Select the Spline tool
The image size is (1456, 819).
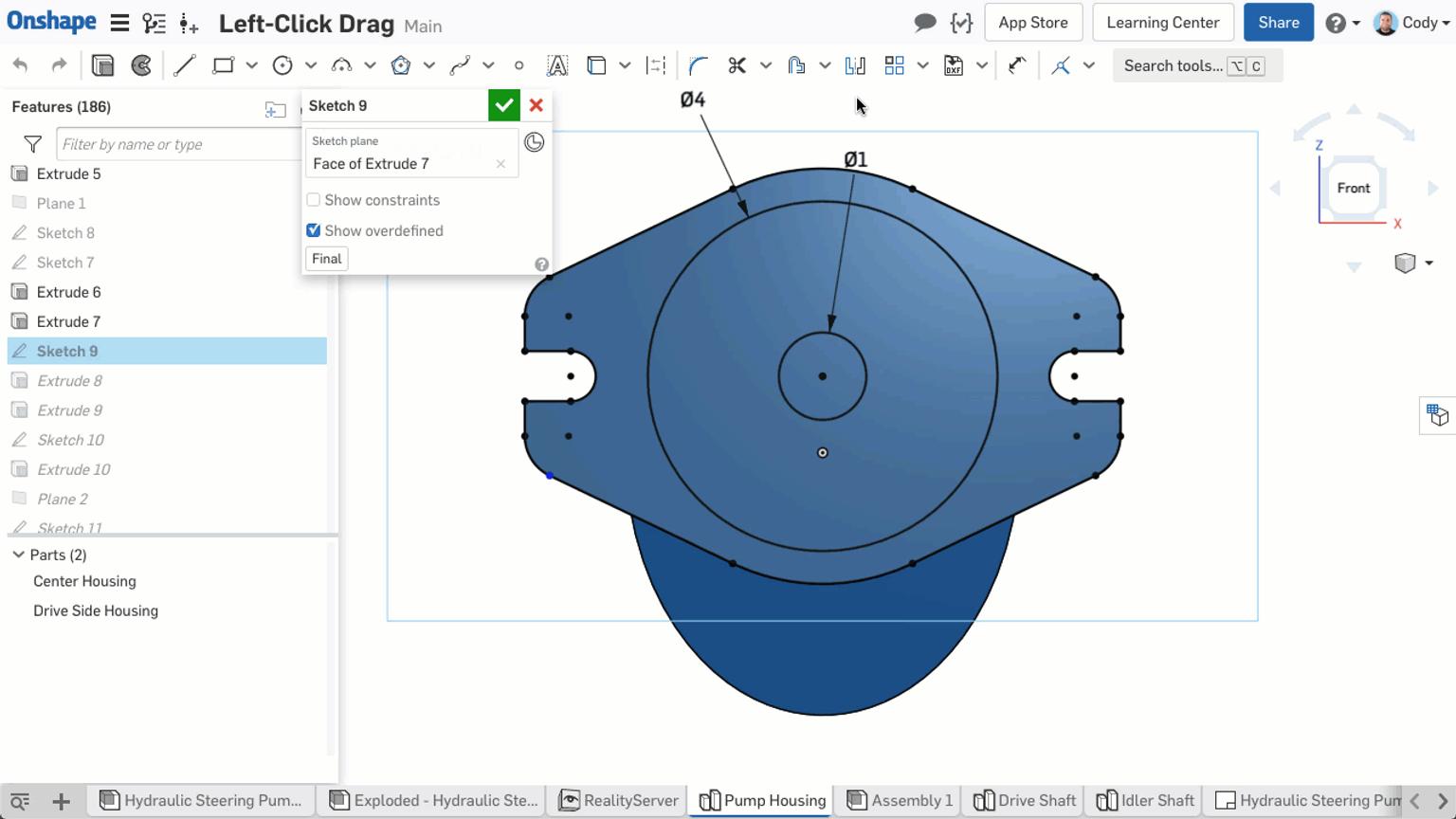point(460,64)
